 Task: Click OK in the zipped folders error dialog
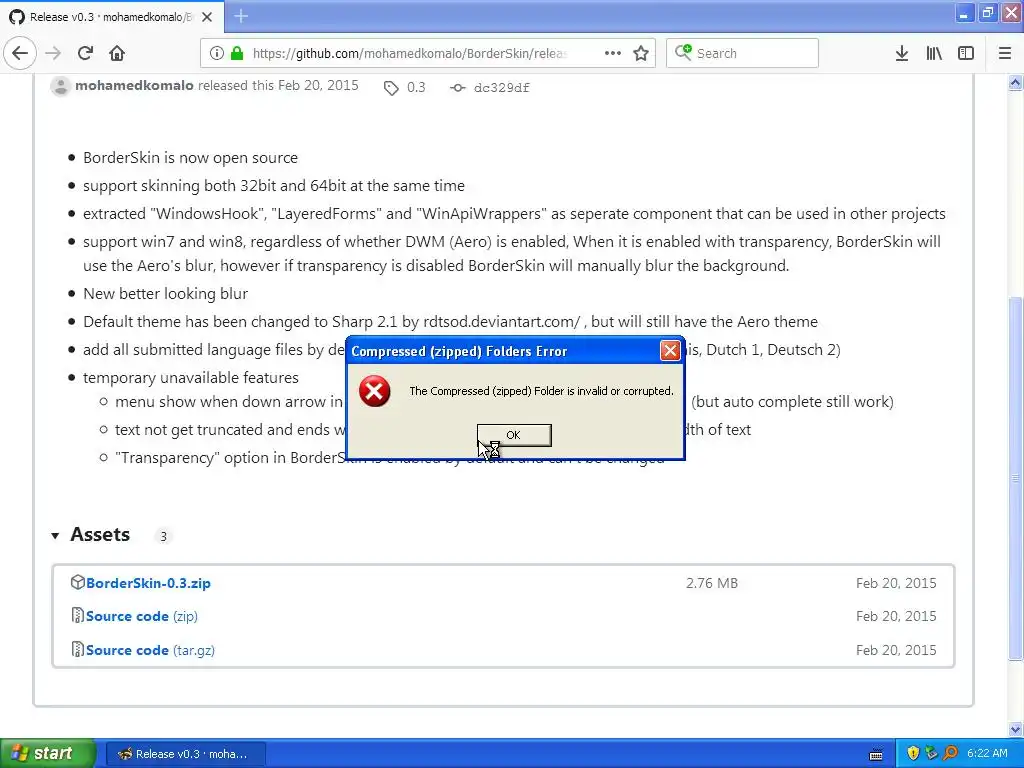pyautogui.click(x=514, y=435)
